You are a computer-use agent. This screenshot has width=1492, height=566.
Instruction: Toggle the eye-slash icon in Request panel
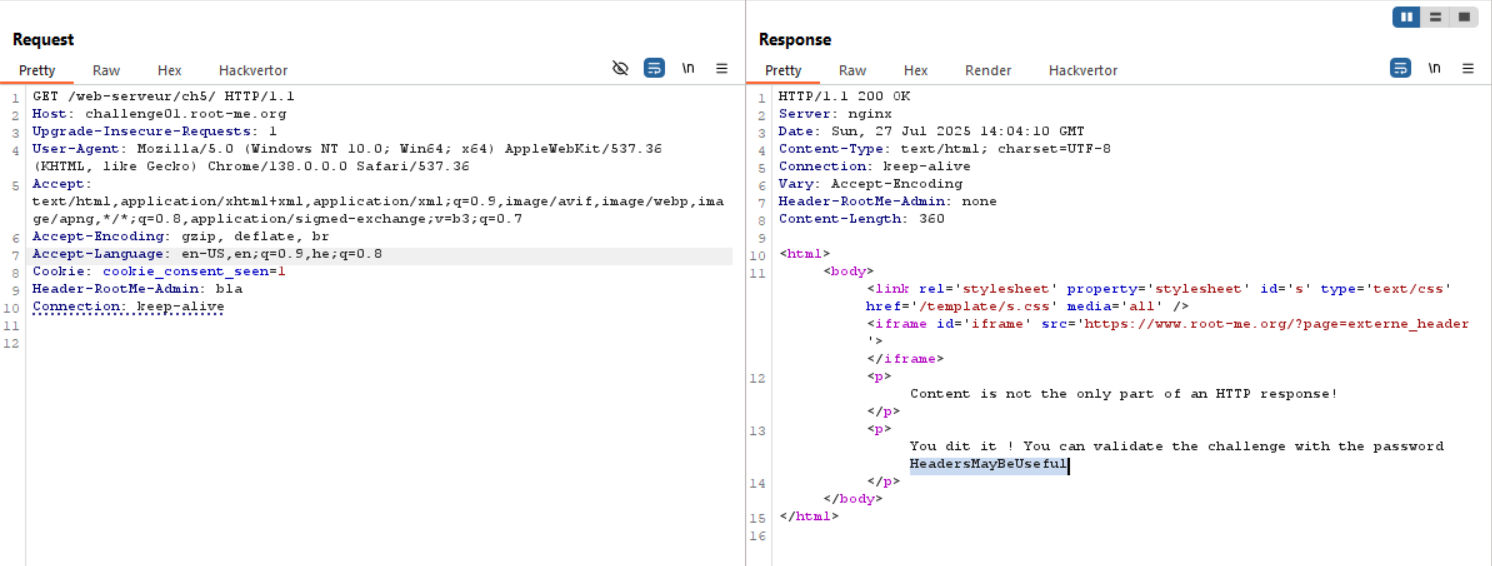620,68
